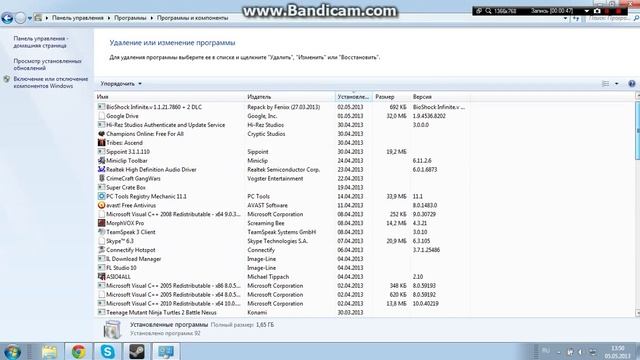Click the RU language indicator
The height and width of the screenshot is (360, 640).
click(x=546, y=351)
